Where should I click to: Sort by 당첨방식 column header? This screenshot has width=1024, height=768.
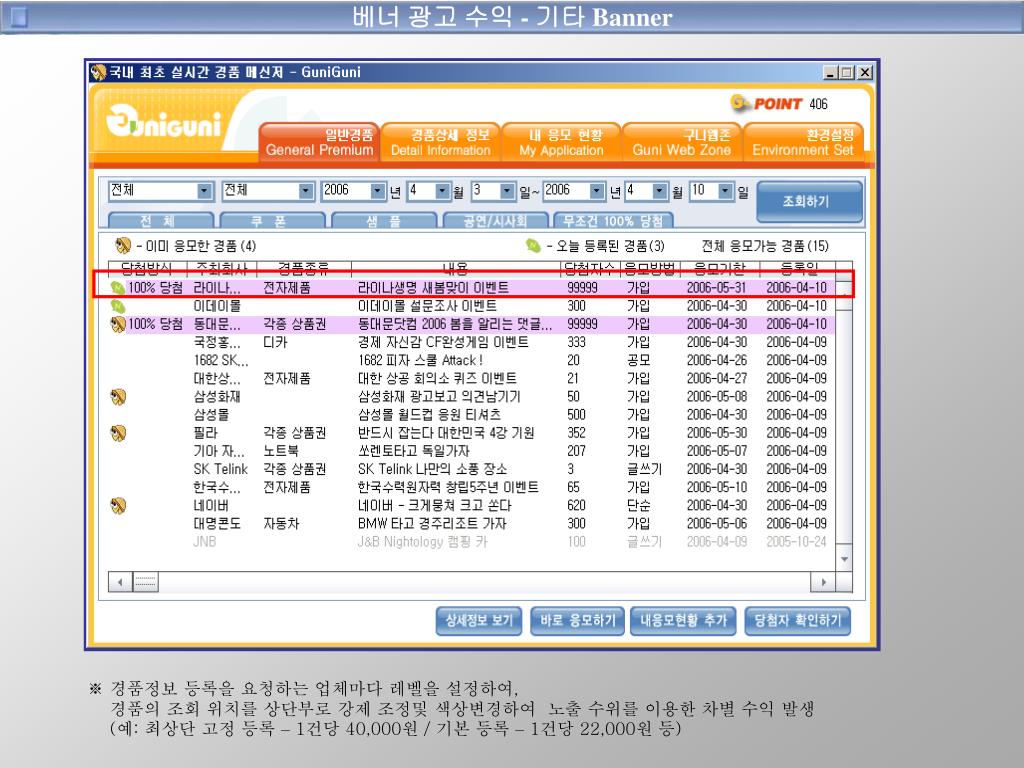[147, 268]
